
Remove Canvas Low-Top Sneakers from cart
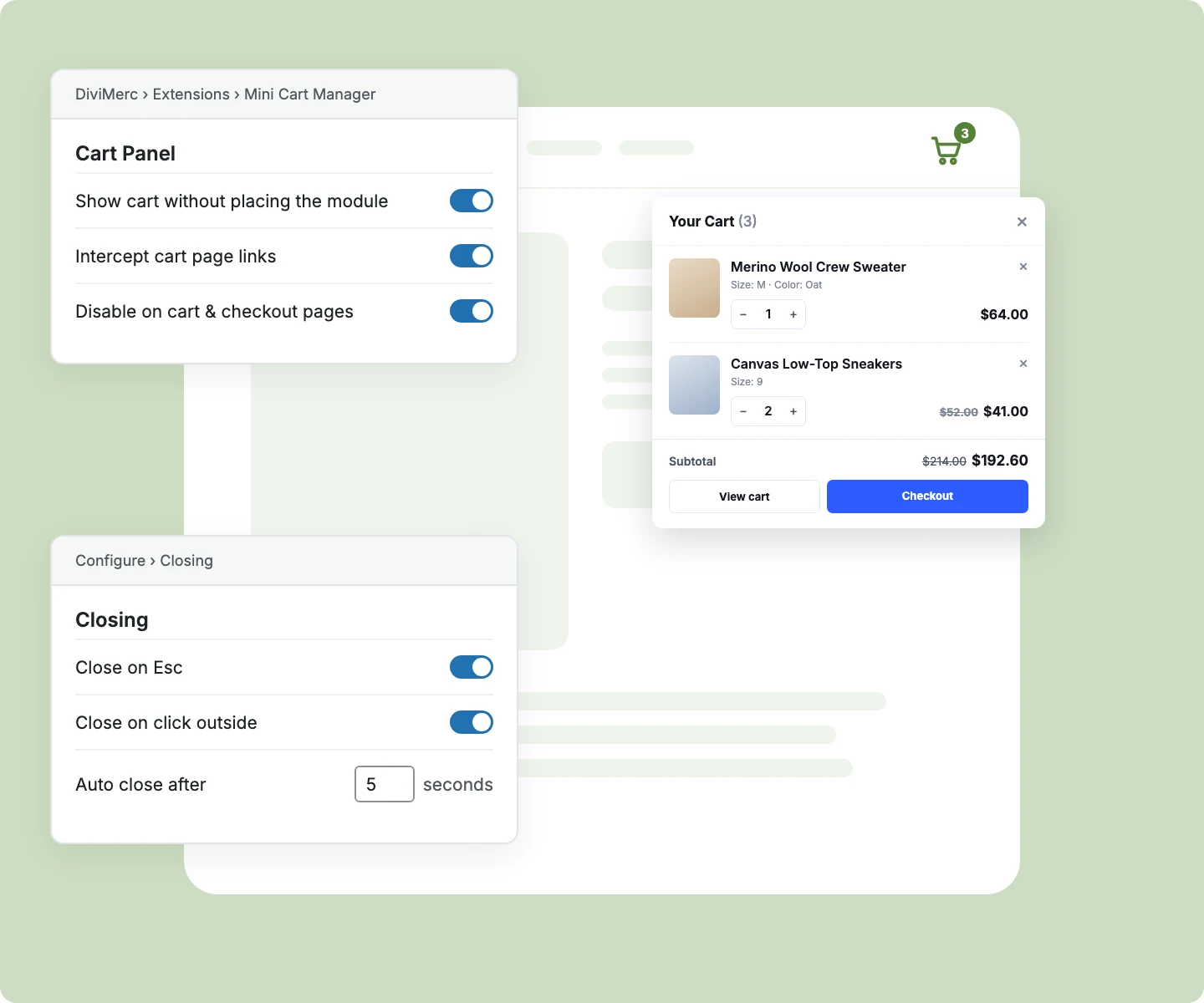(1023, 364)
